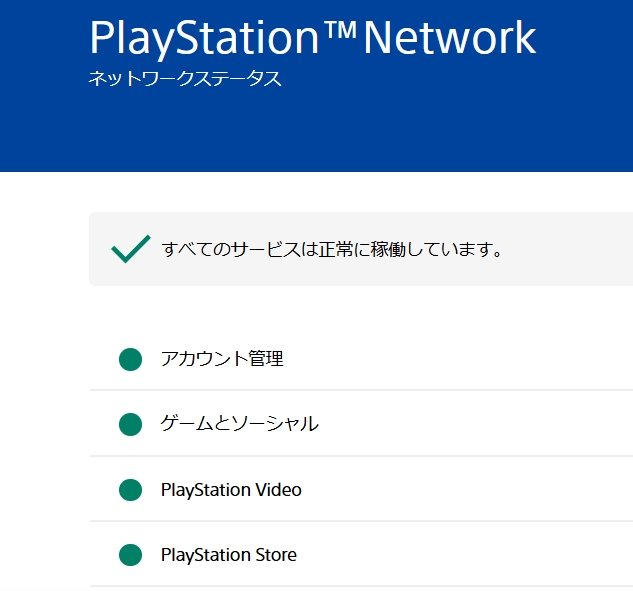The image size is (633, 591).
Task: Click the divider line below アカウント管理 row
Action: coord(360,390)
